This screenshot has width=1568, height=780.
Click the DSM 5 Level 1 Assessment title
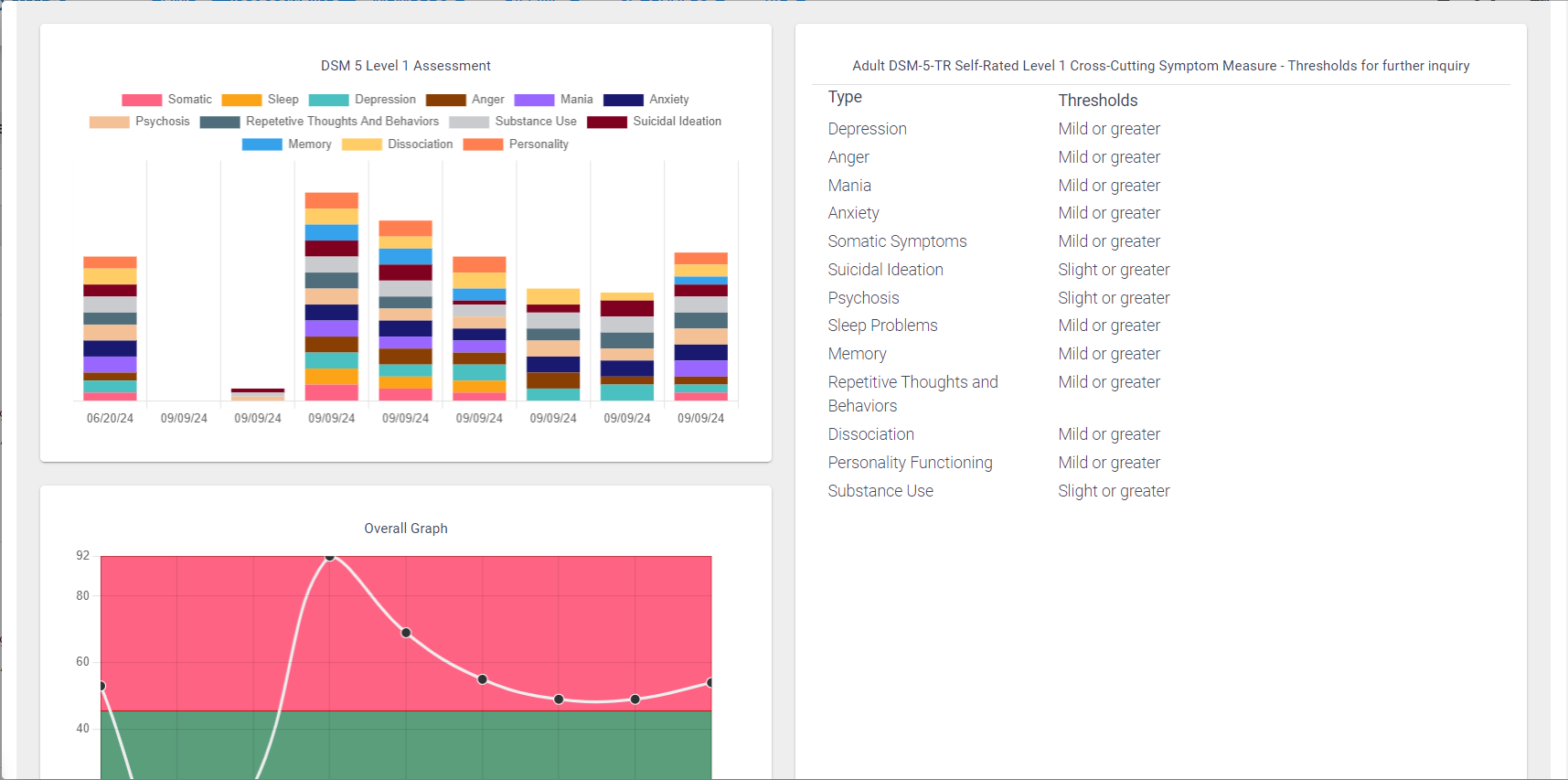pyautogui.click(x=406, y=66)
